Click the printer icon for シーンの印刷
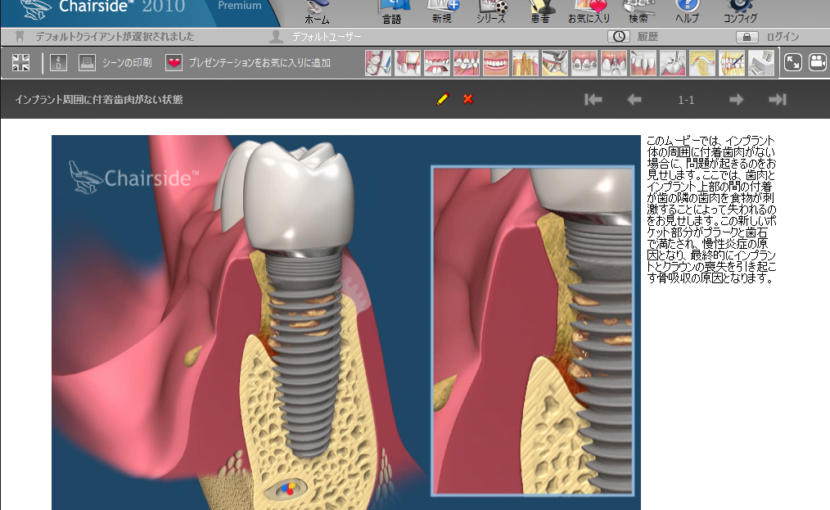 tap(87, 63)
